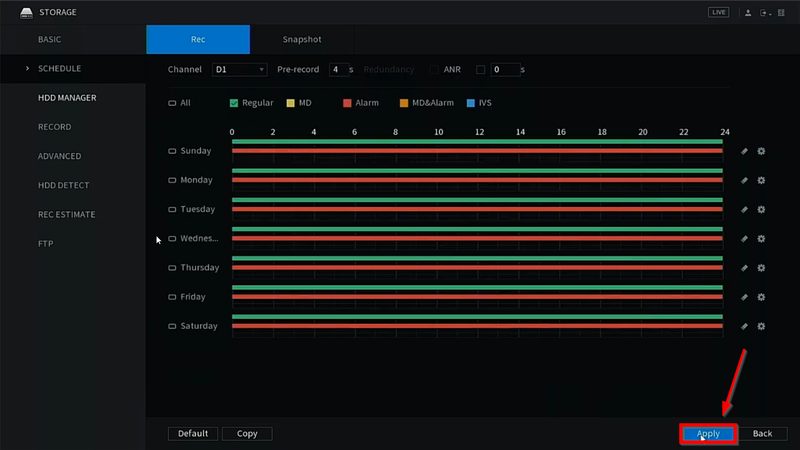The width and height of the screenshot is (800, 450).
Task: Click the eraser icon for Wednesday
Action: coord(744,239)
